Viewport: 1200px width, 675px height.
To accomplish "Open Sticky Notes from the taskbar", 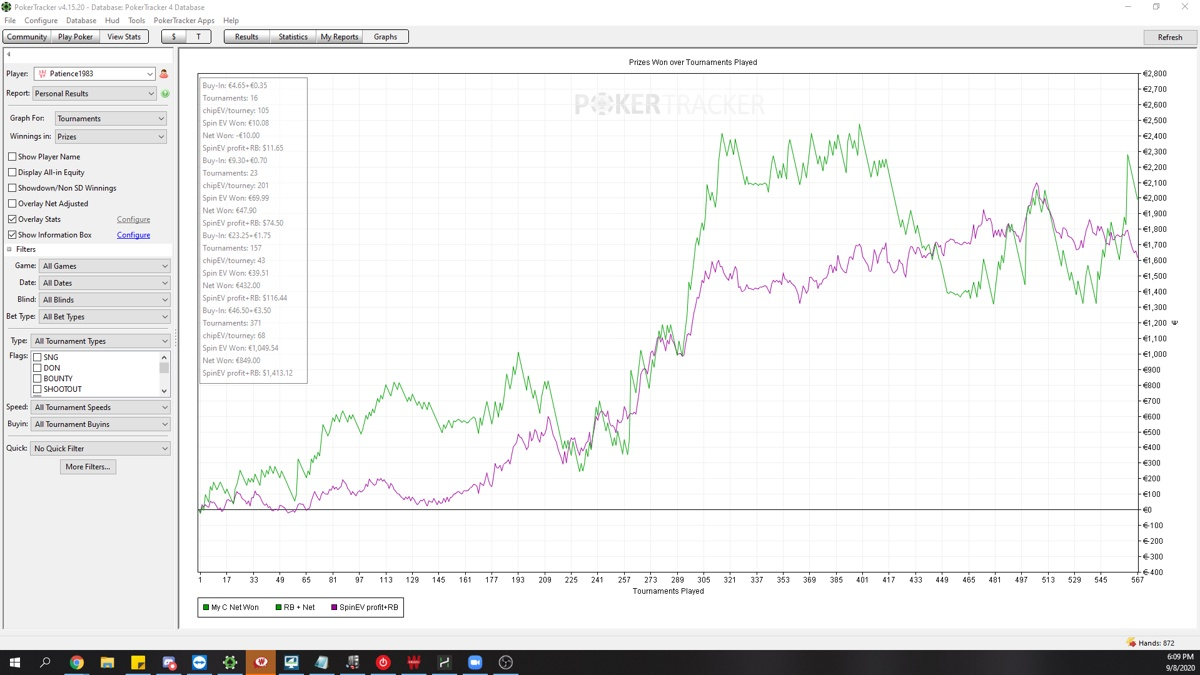I will pyautogui.click(x=138, y=662).
